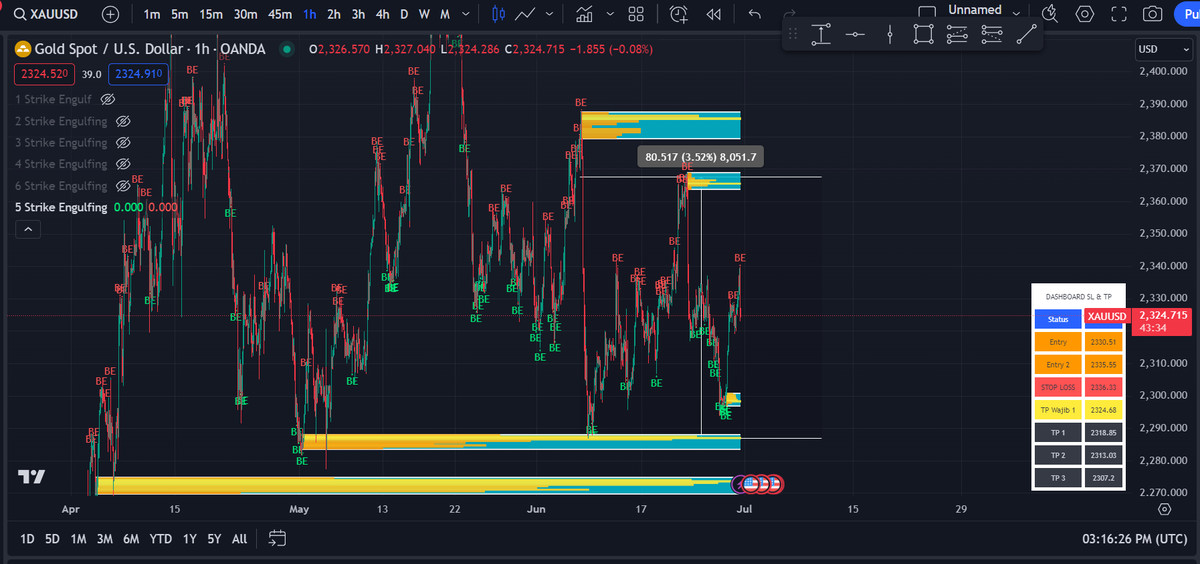This screenshot has height=564, width=1200.
Task: Open quick search lightning magnifier icon
Action: click(1049, 15)
